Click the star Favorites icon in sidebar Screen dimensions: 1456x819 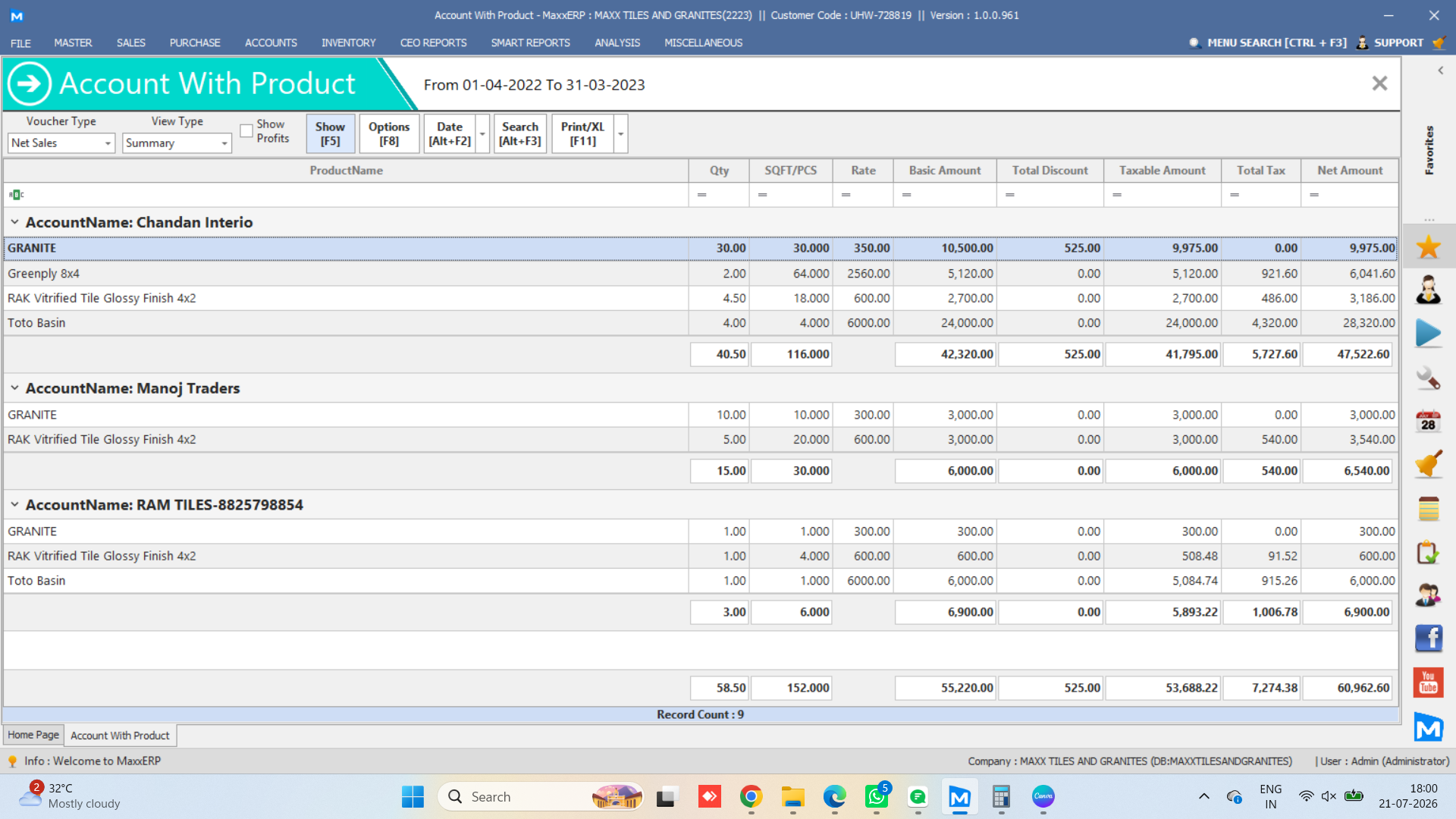(x=1428, y=247)
